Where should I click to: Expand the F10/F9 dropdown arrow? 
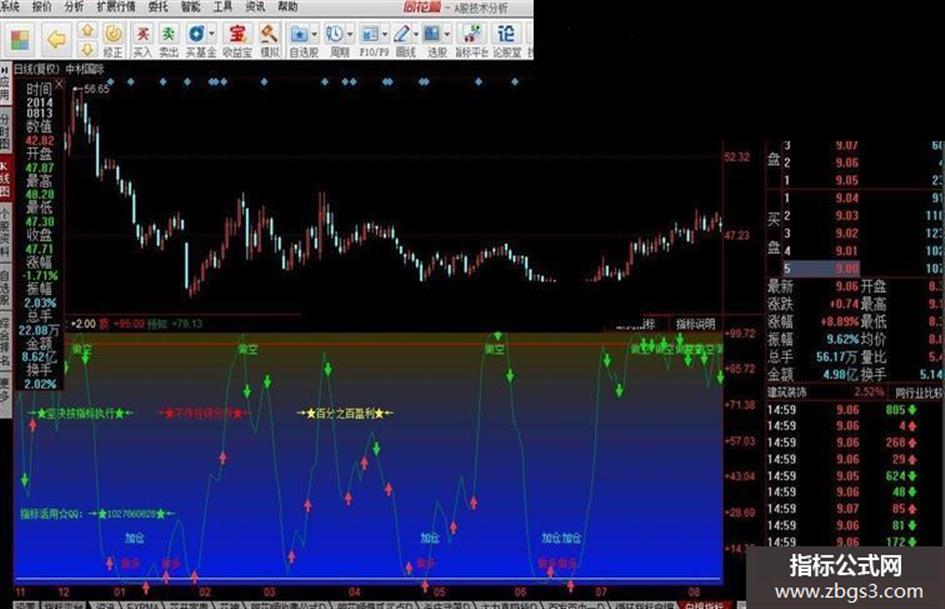[385, 34]
